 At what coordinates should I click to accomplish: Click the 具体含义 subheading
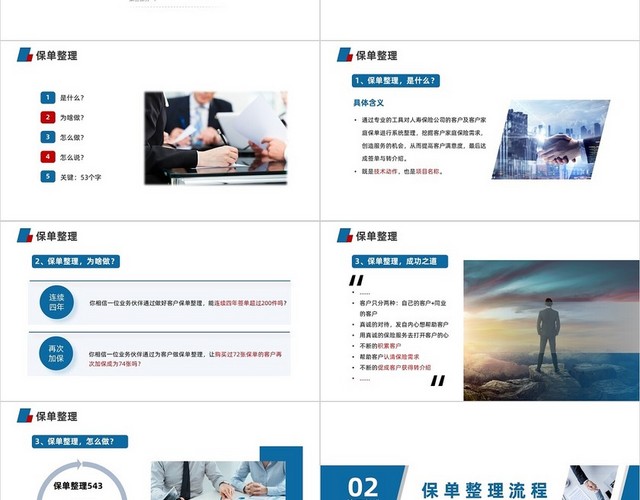coord(369,103)
